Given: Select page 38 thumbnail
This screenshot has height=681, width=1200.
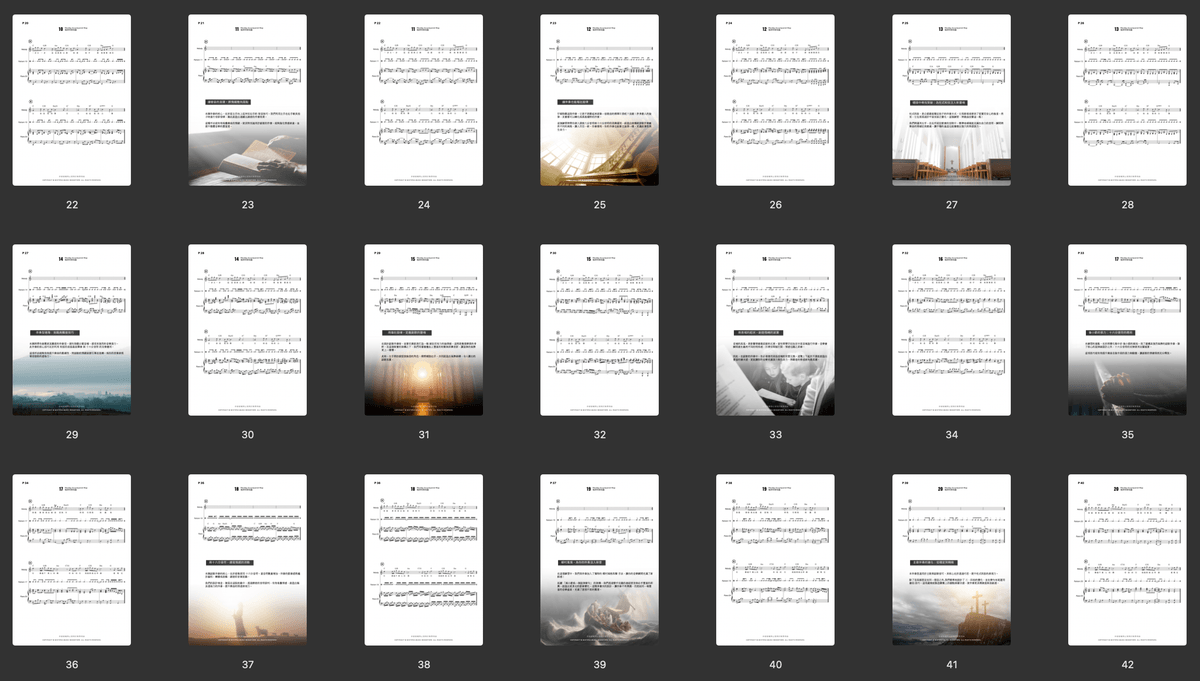Looking at the screenshot, I should pos(424,559).
